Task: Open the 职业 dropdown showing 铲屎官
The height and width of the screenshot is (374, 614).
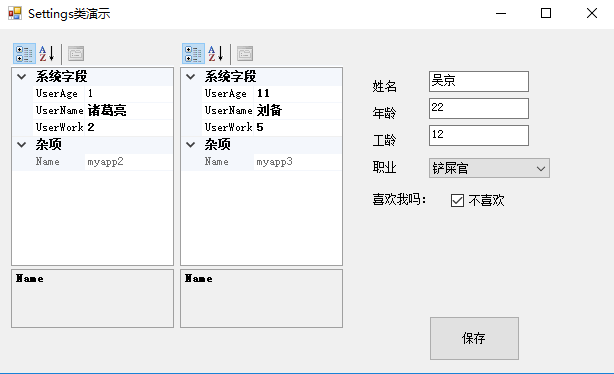Action: 489,168
